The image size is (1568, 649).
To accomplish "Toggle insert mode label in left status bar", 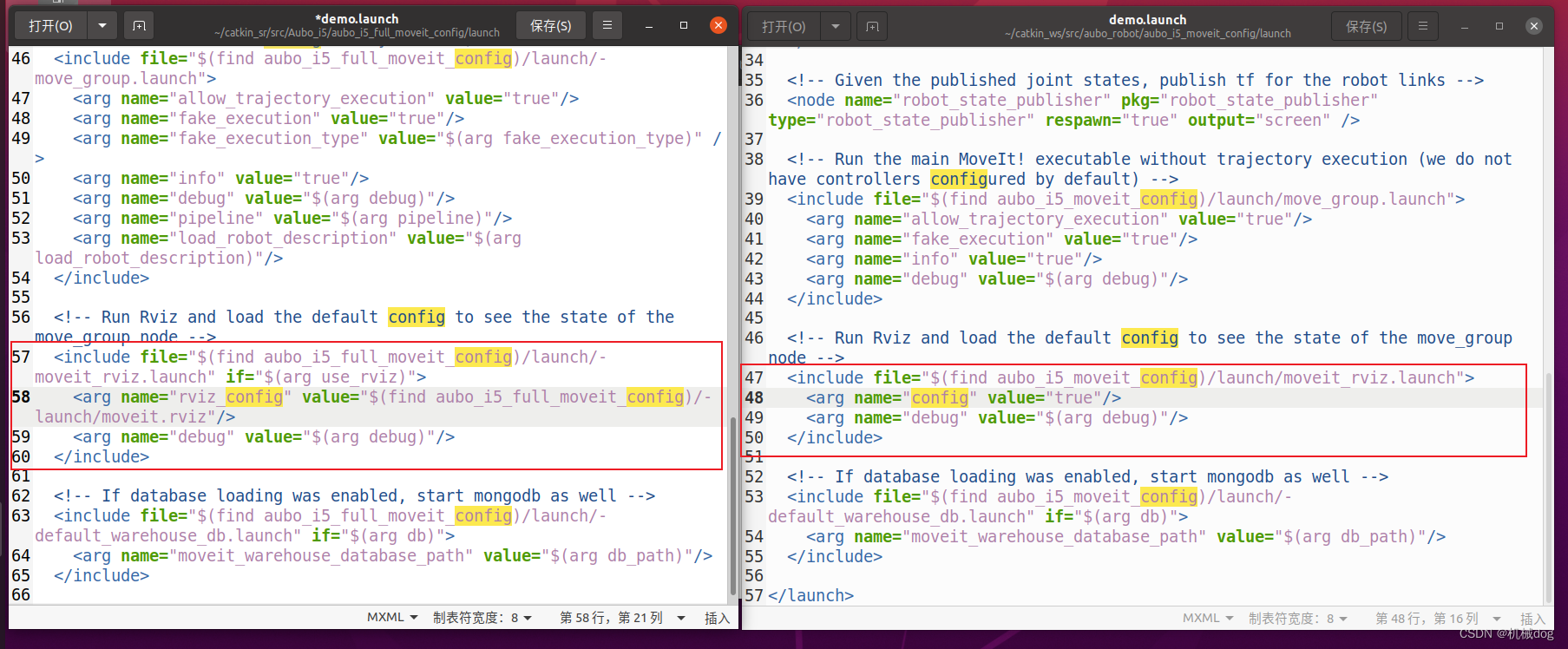I will (x=717, y=618).
